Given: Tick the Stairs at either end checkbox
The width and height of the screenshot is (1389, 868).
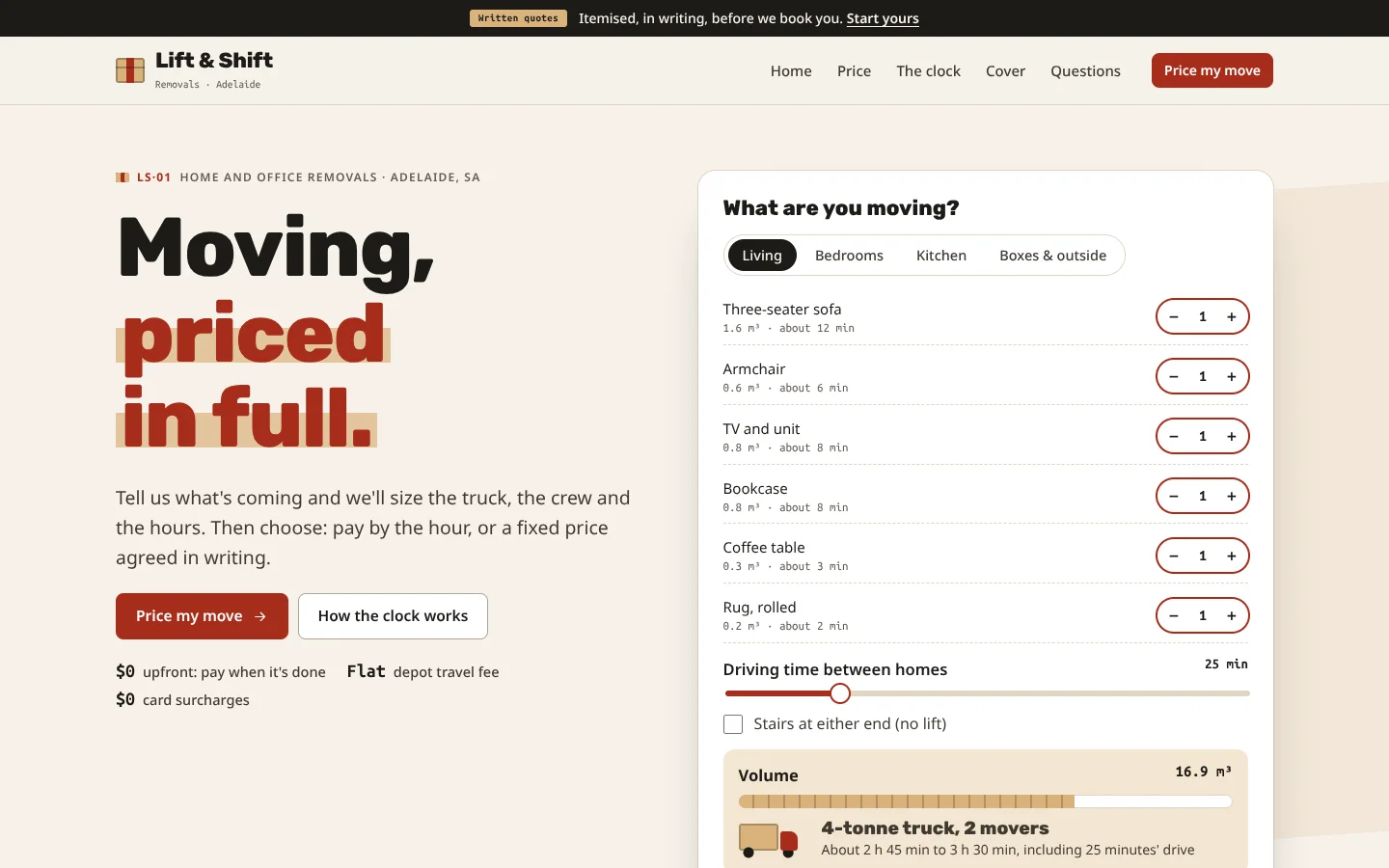Looking at the screenshot, I should (733, 724).
